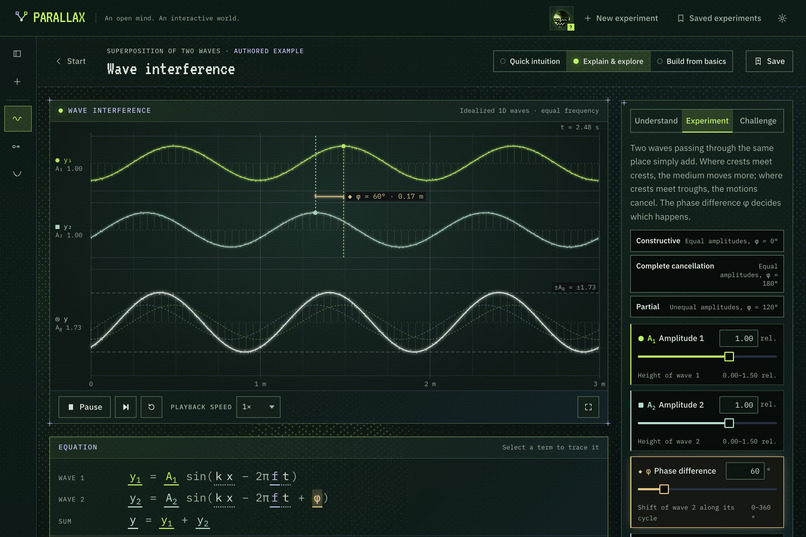Open Saved experiments

719,18
